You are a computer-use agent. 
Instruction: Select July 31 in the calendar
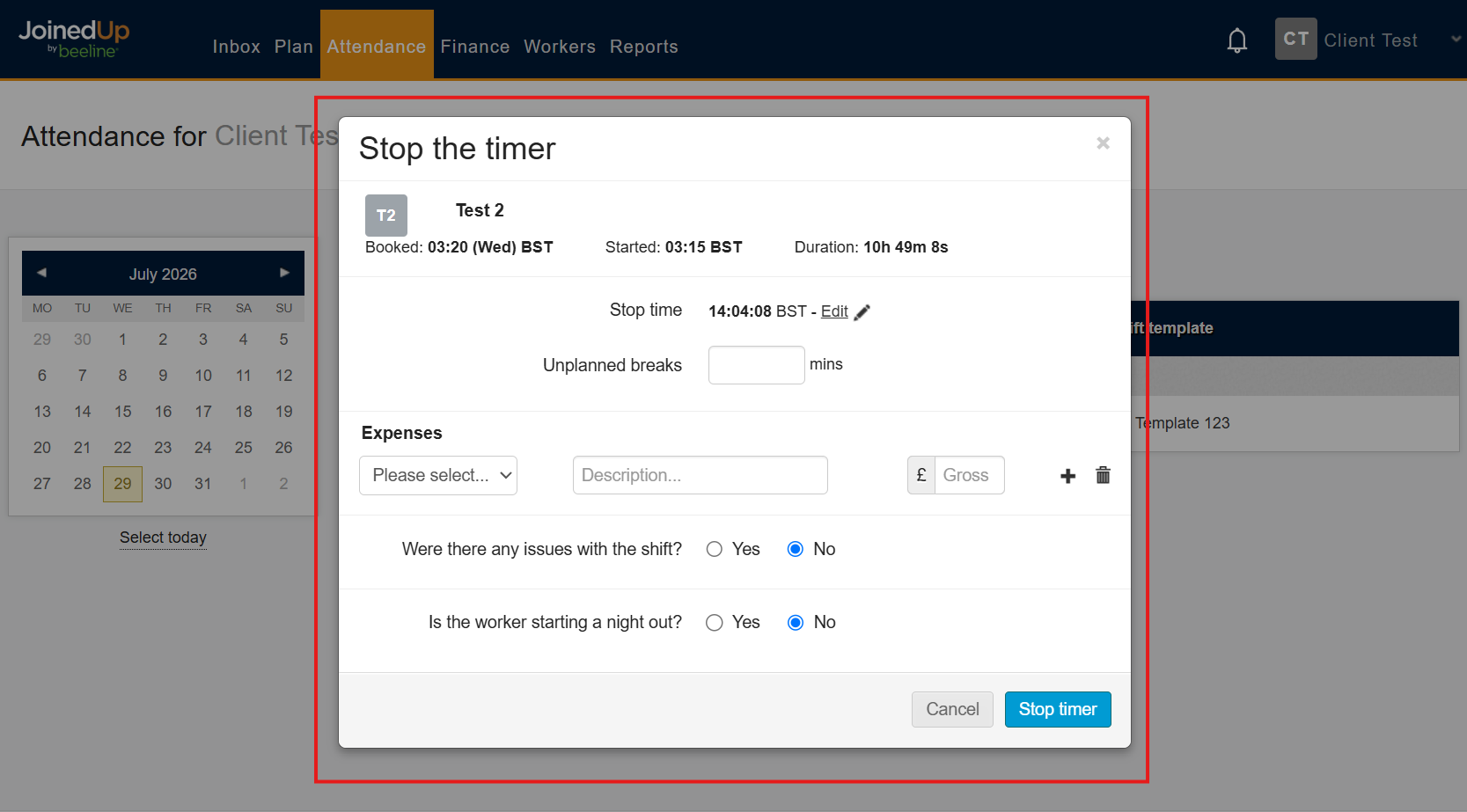(203, 484)
